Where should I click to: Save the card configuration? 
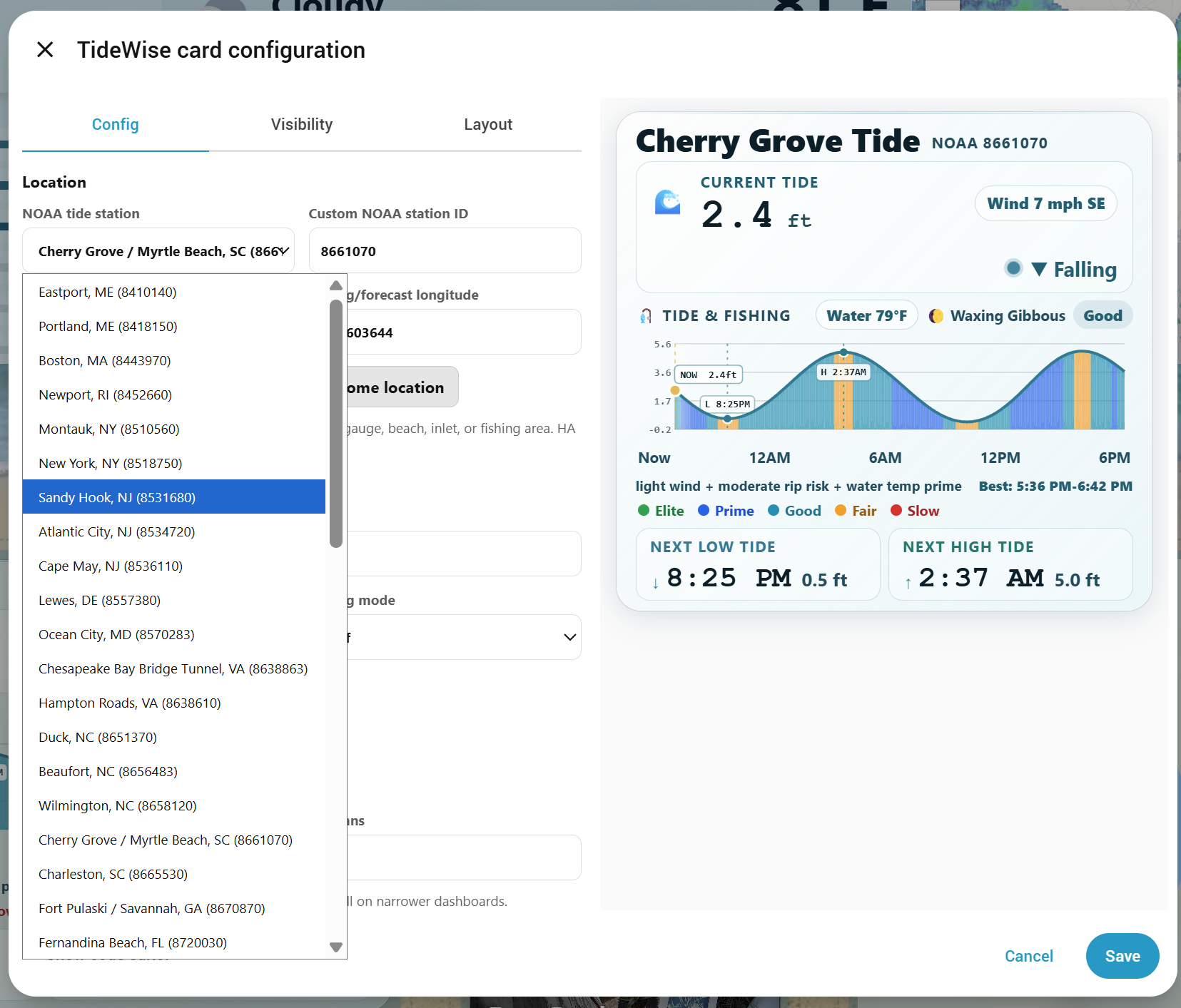pyautogui.click(x=1122, y=956)
